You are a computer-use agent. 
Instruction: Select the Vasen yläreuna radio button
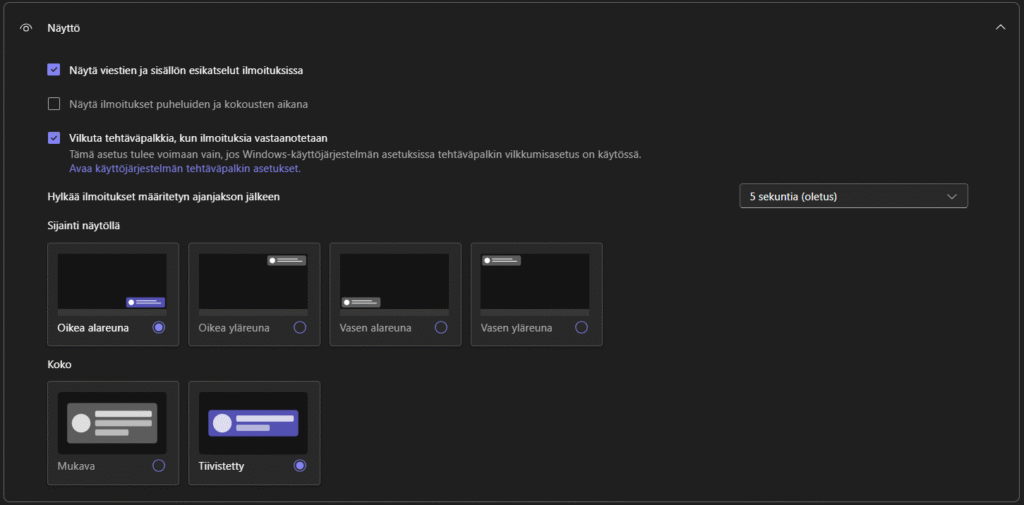click(x=582, y=327)
